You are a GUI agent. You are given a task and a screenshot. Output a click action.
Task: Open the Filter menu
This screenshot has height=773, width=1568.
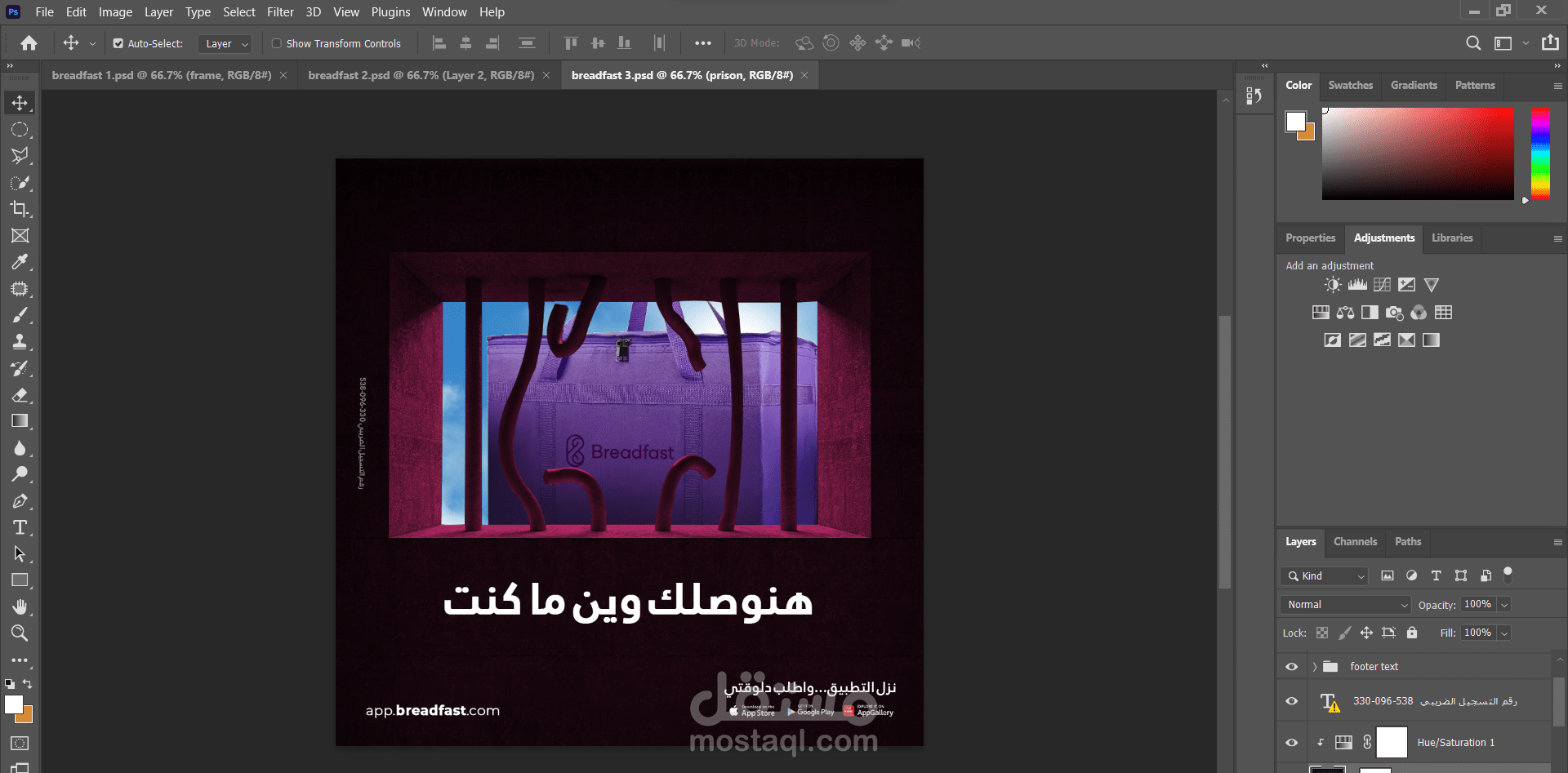tap(280, 12)
